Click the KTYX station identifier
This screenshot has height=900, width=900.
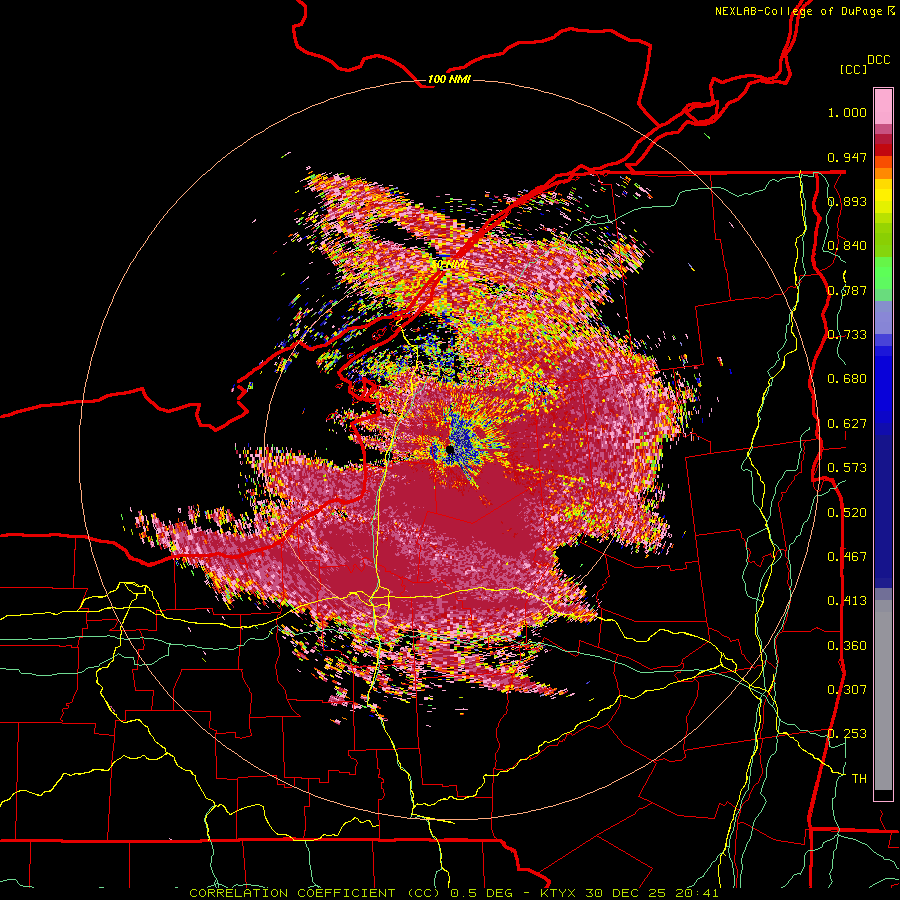pyautogui.click(x=560, y=893)
